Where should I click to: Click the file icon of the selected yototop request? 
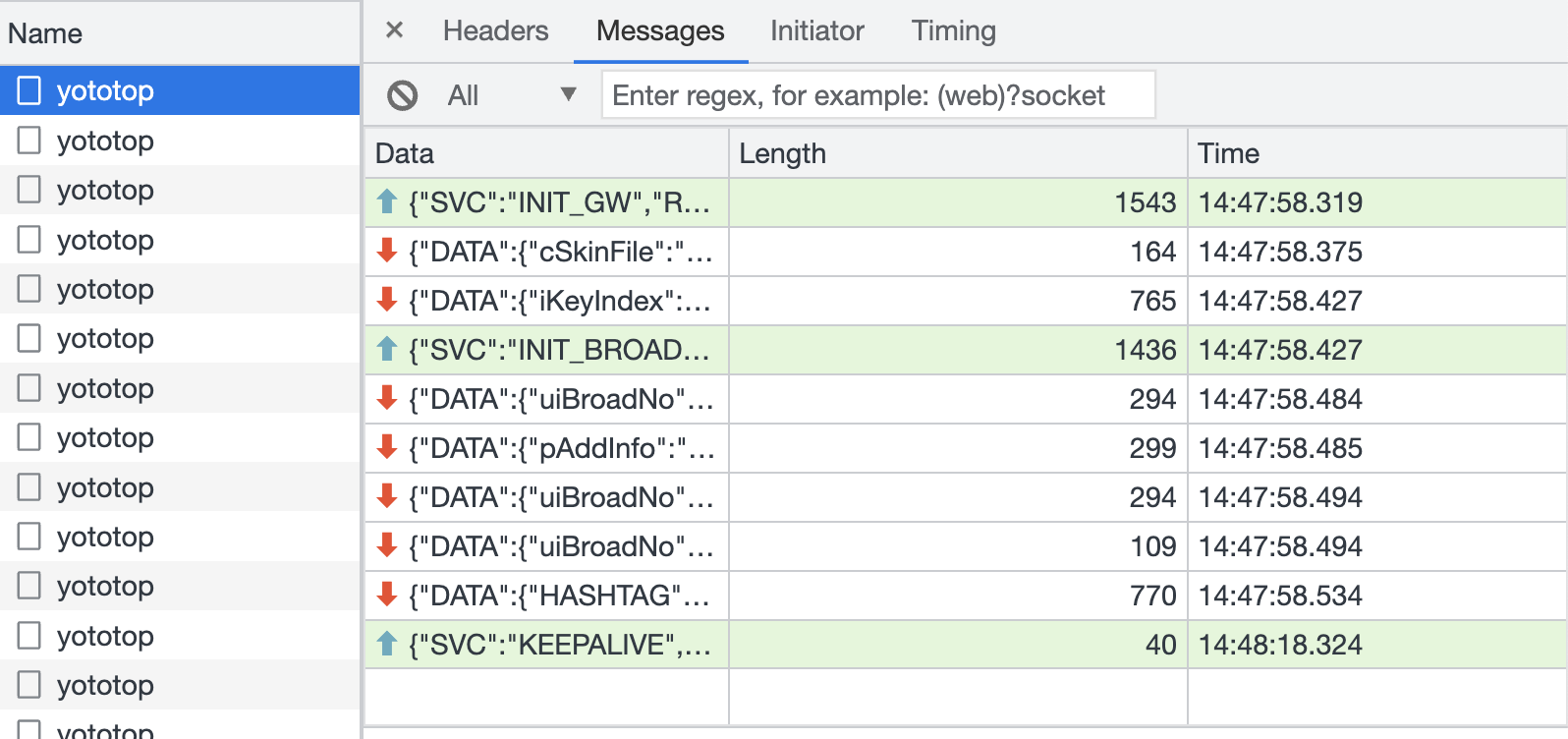(29, 90)
